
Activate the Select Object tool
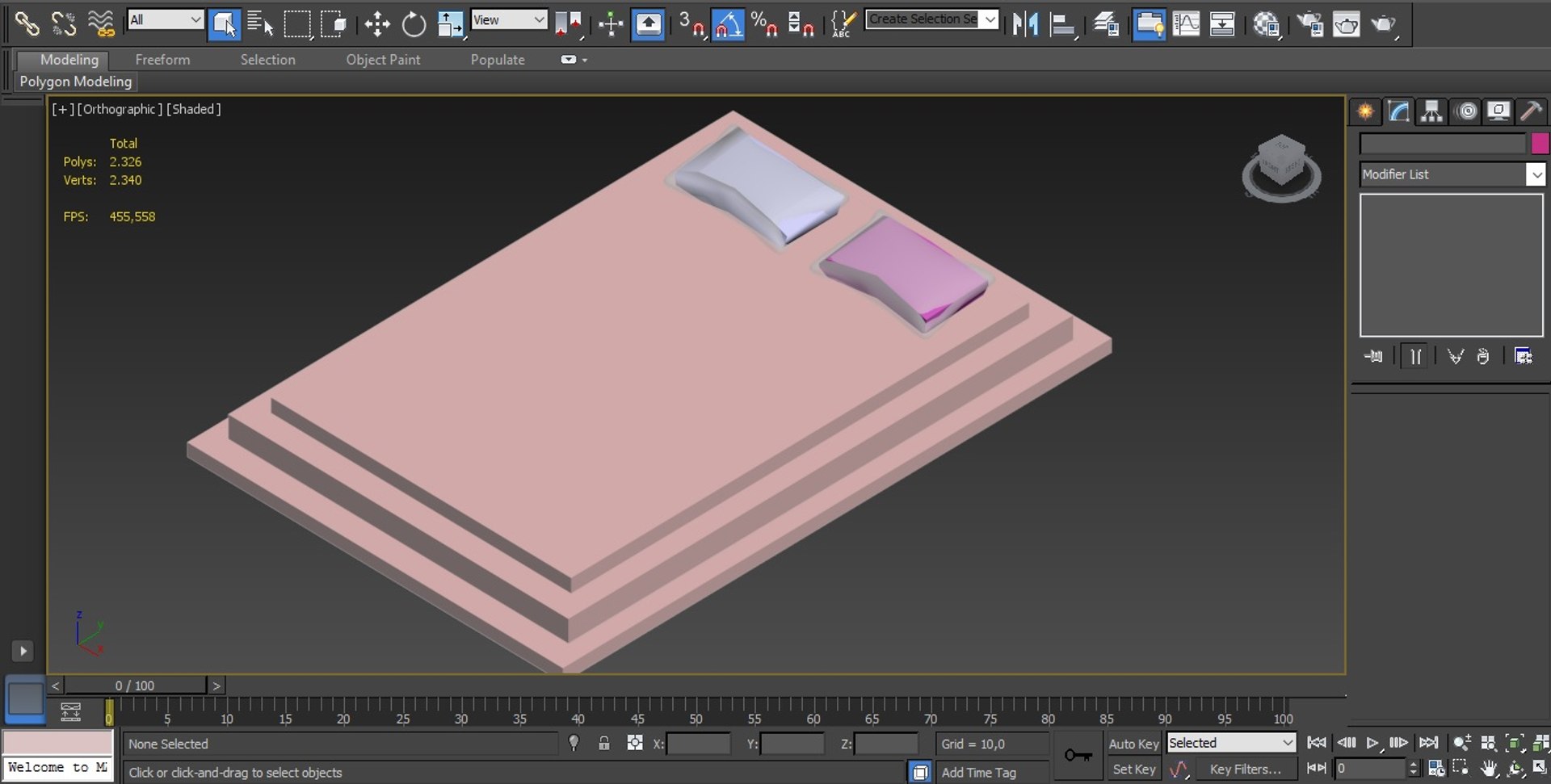pos(224,23)
